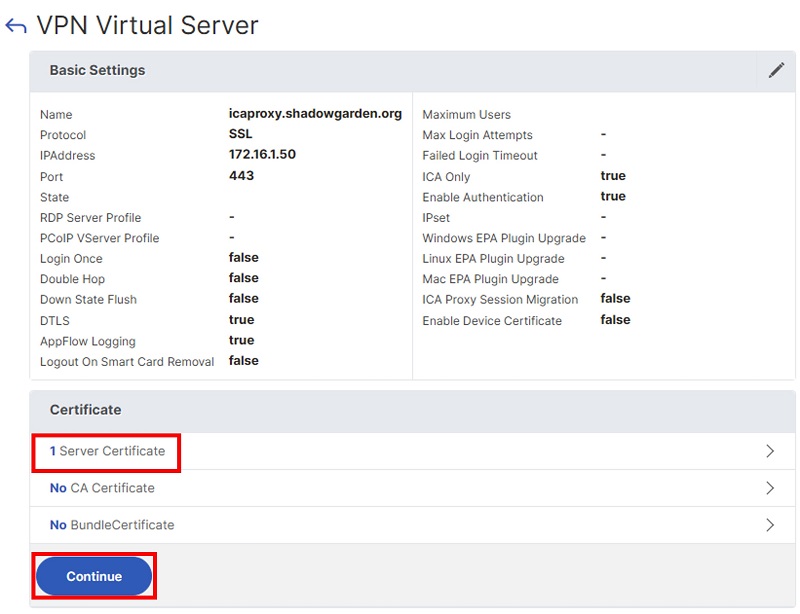
Task: Click the Down State Flush false value
Action: (243, 298)
